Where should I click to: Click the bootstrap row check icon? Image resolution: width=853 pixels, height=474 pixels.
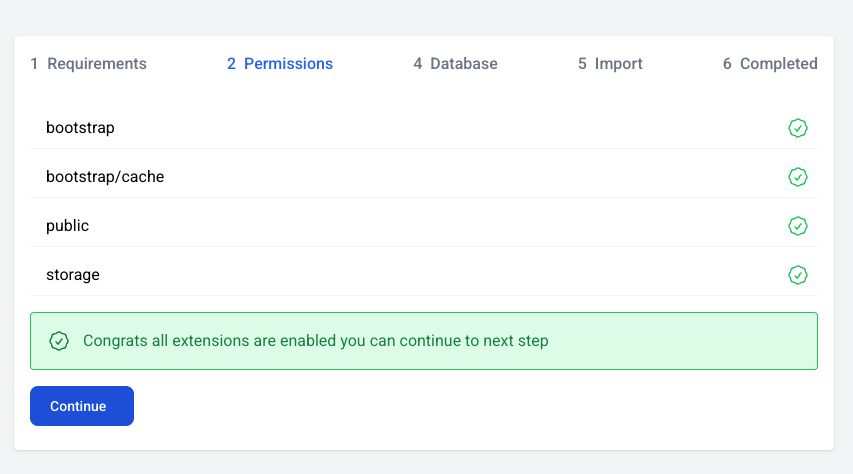pyautogui.click(x=798, y=128)
